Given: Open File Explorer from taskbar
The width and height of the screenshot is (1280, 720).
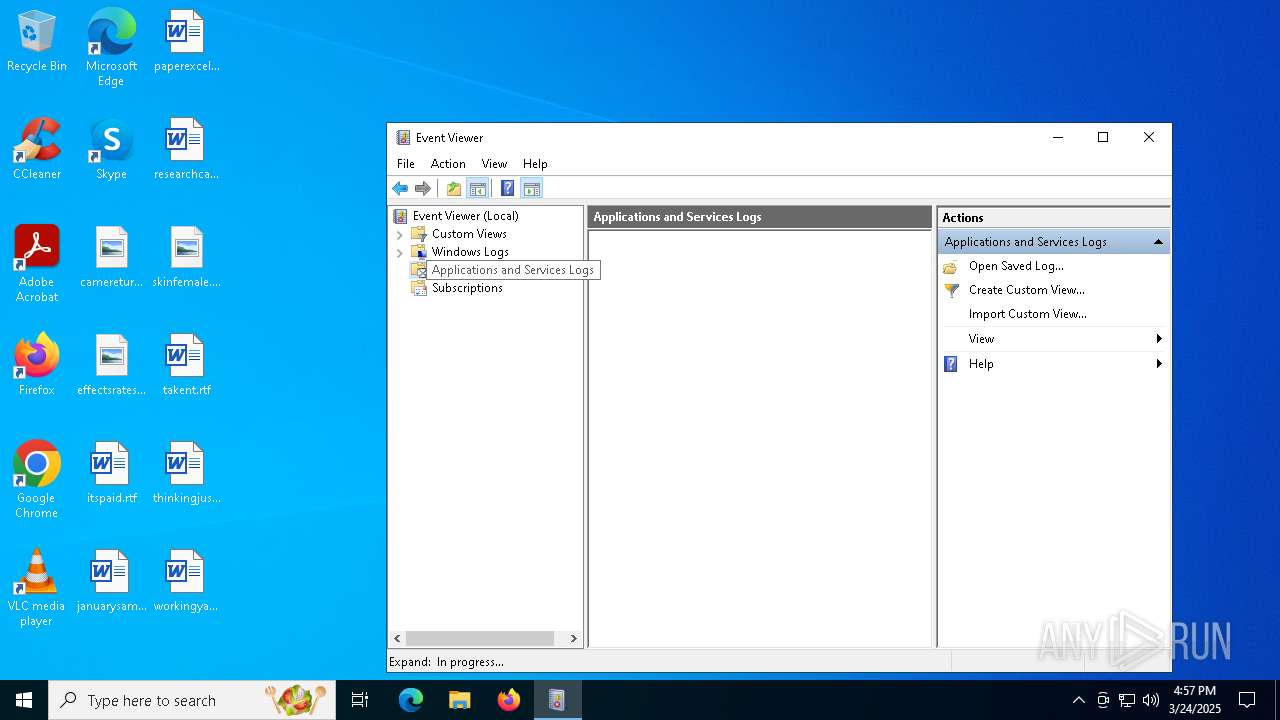Looking at the screenshot, I should coord(460,700).
